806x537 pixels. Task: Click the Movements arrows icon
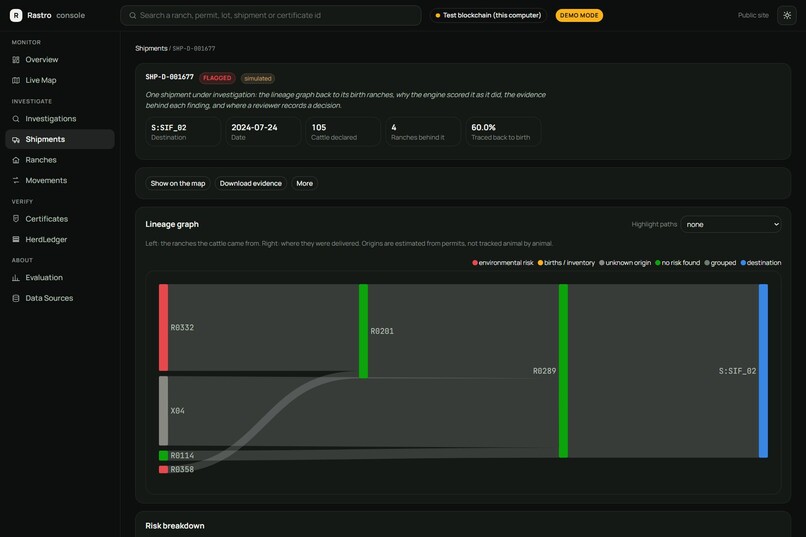point(16,180)
